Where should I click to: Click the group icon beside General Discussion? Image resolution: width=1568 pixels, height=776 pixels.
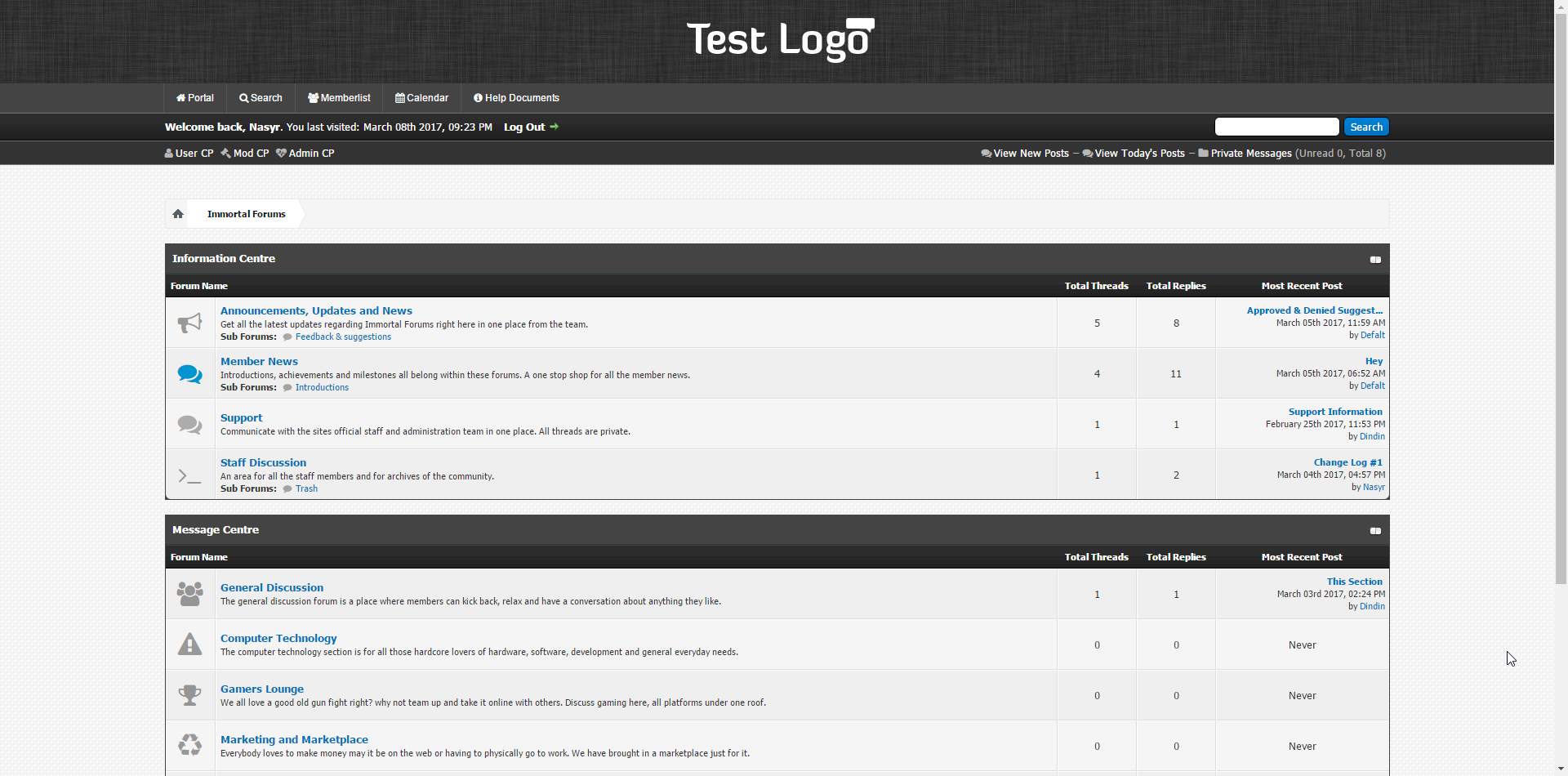(x=189, y=594)
